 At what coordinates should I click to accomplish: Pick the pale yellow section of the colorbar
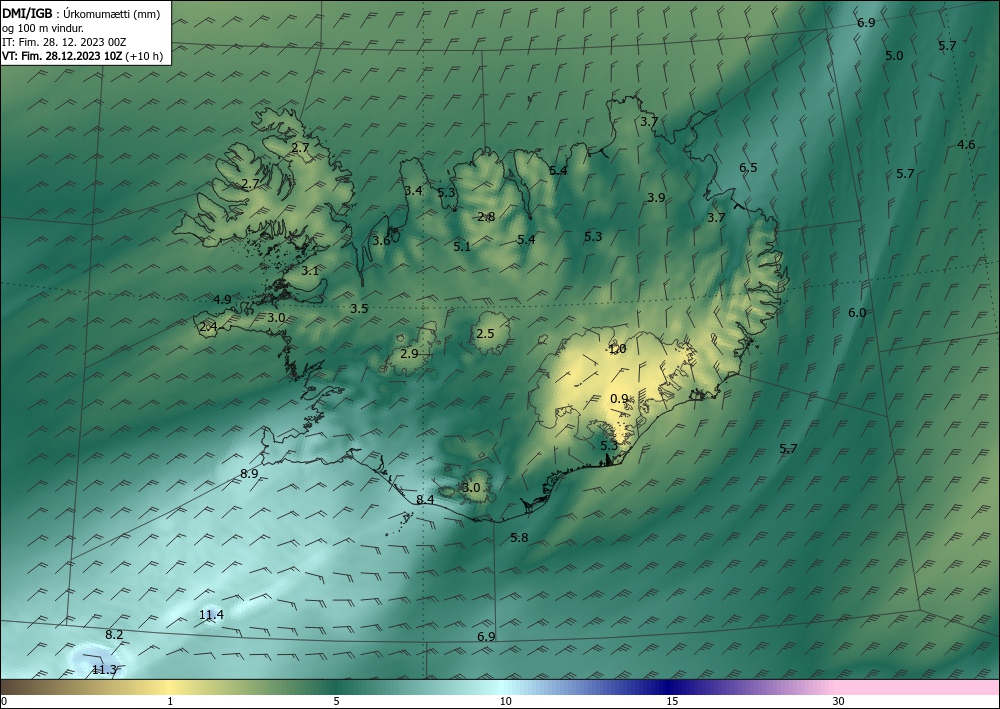tap(169, 687)
